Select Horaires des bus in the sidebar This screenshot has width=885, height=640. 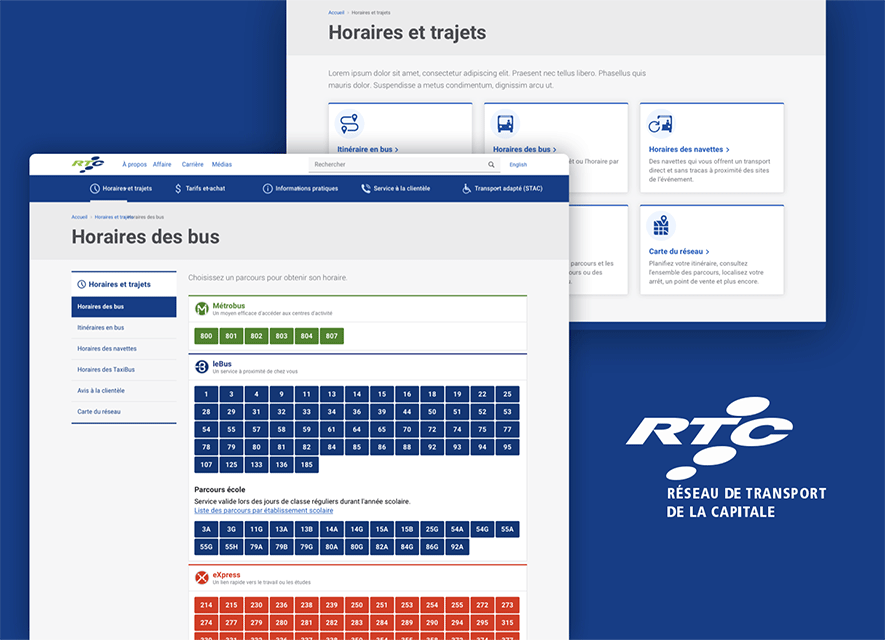pos(124,306)
